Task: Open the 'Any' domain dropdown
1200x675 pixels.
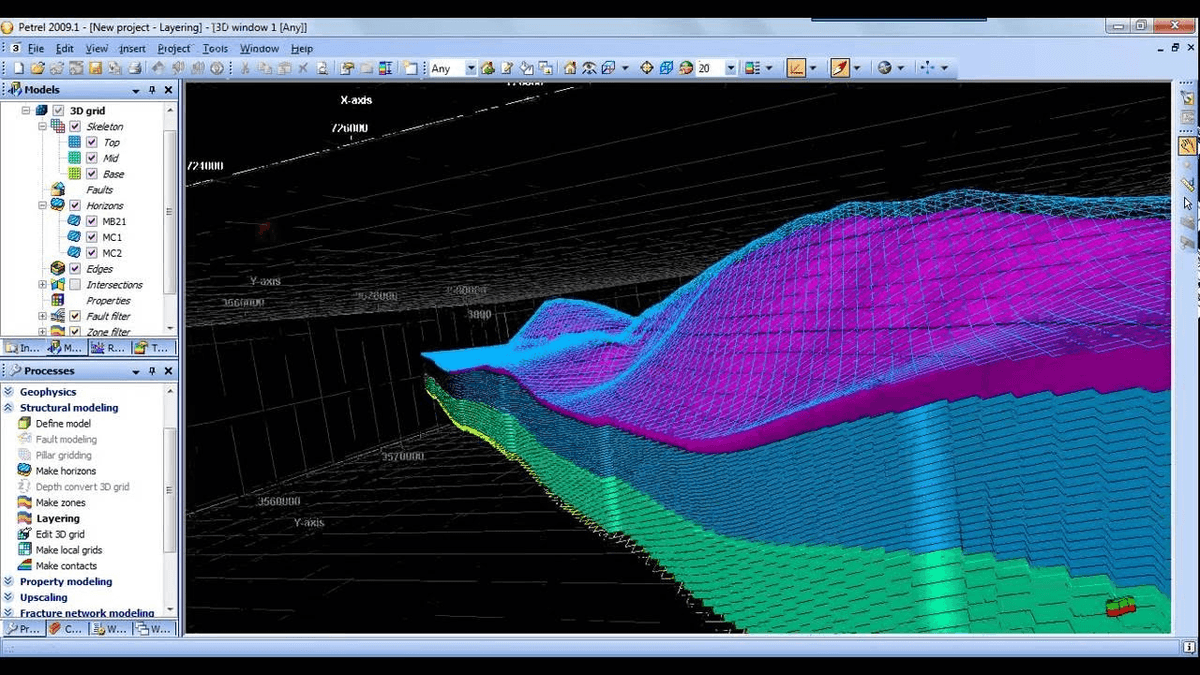Action: (470, 69)
